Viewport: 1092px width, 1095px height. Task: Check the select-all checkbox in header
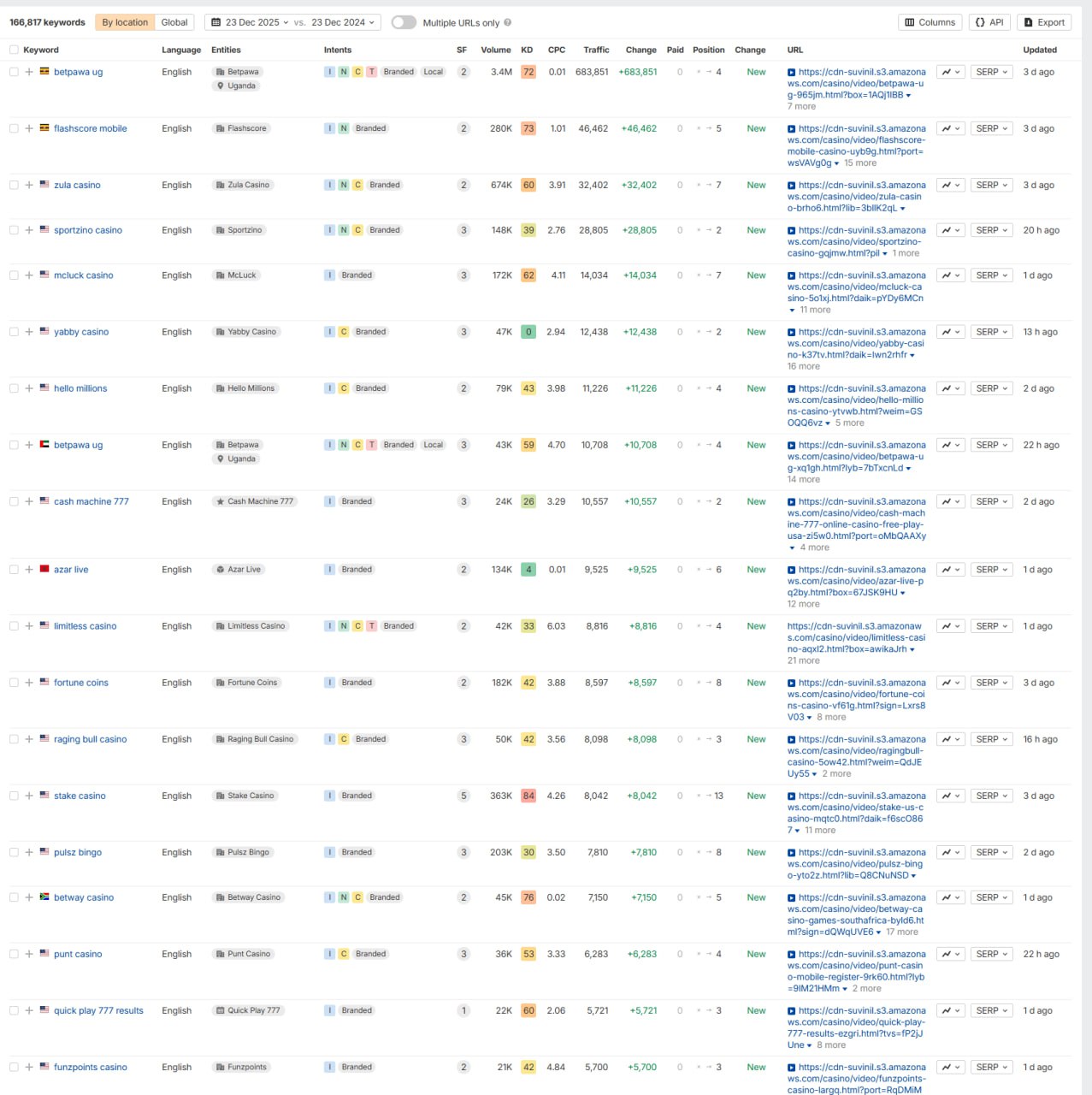pyautogui.click(x=14, y=50)
